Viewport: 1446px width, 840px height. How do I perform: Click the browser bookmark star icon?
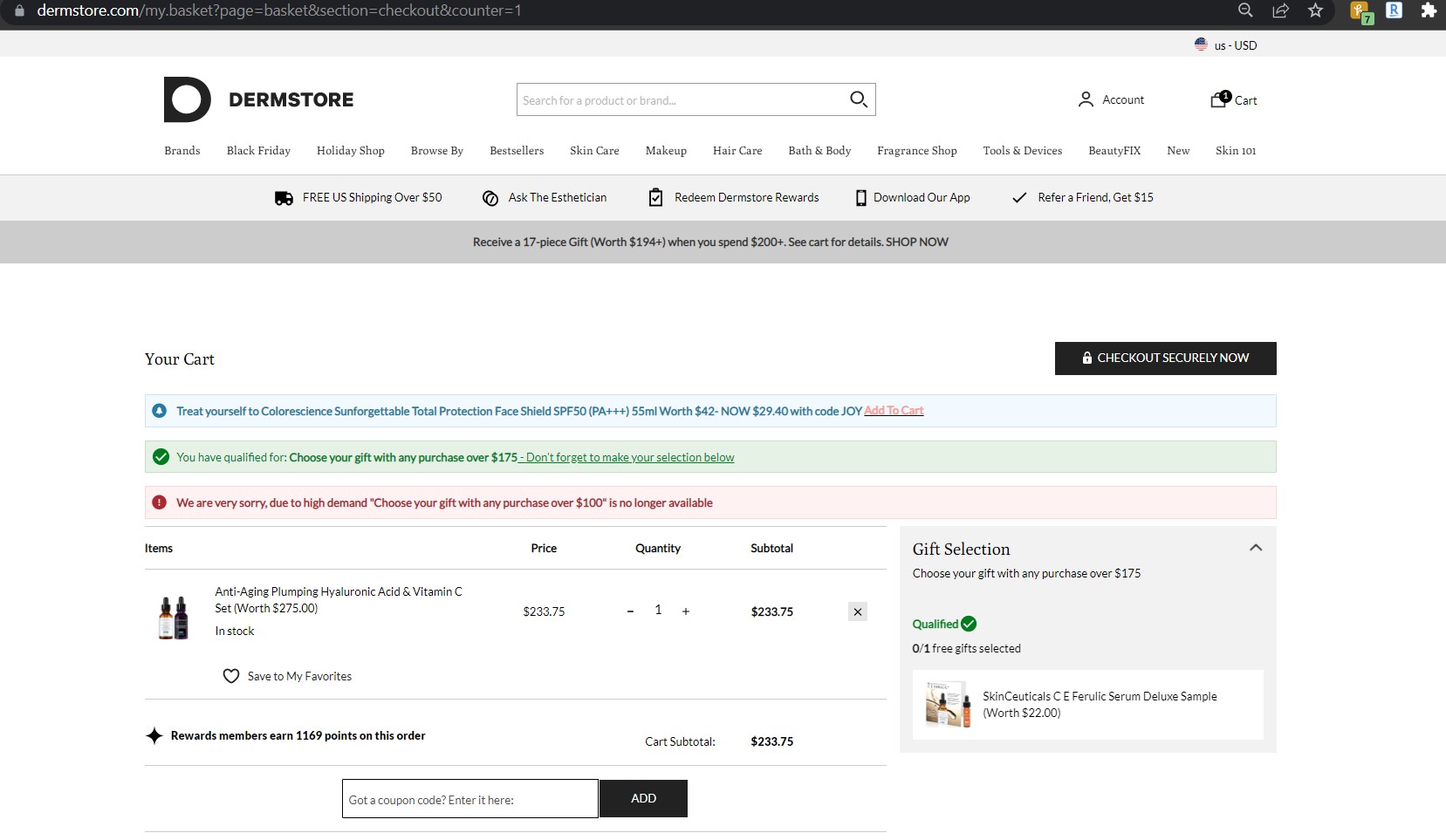[1314, 11]
